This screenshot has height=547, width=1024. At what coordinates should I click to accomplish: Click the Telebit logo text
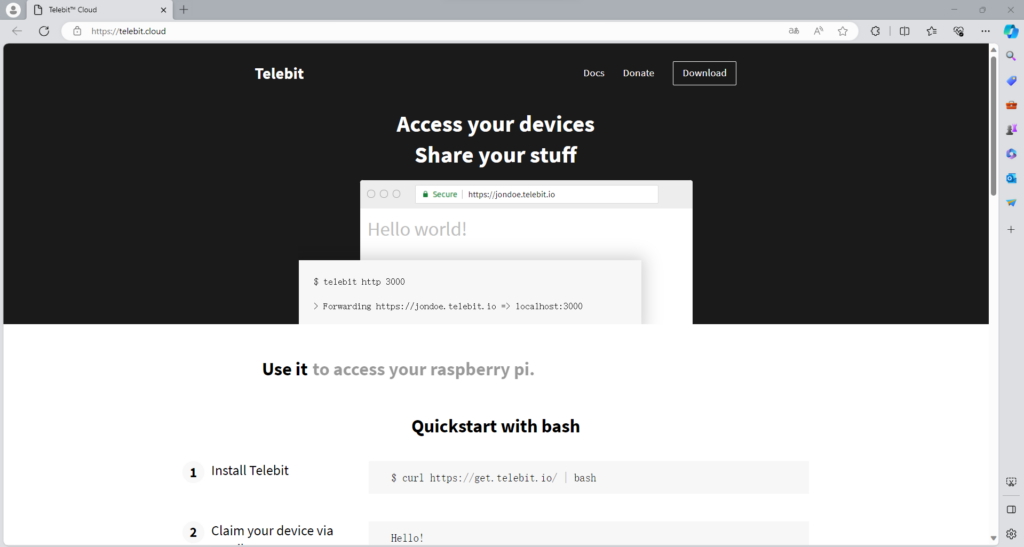coord(279,74)
